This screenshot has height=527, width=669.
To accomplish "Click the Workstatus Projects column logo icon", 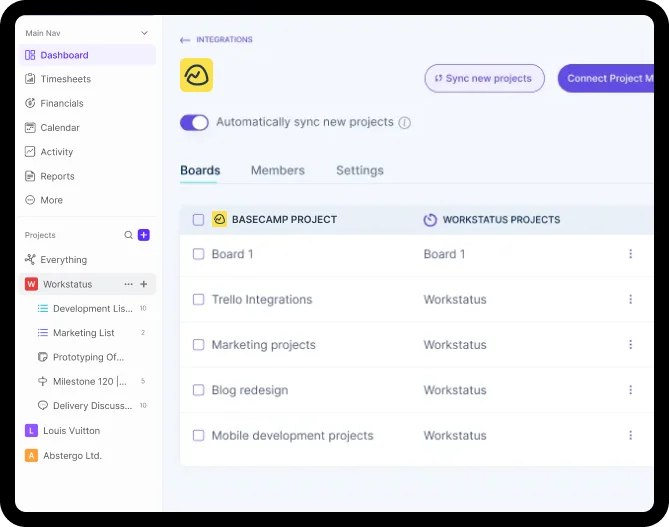I will pyautogui.click(x=430, y=220).
